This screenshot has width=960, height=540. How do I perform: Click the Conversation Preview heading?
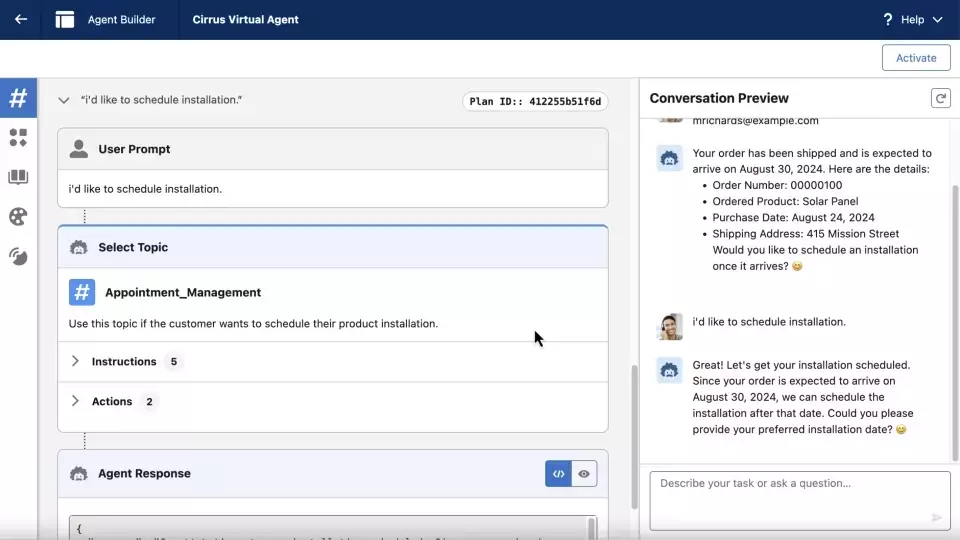(719, 98)
